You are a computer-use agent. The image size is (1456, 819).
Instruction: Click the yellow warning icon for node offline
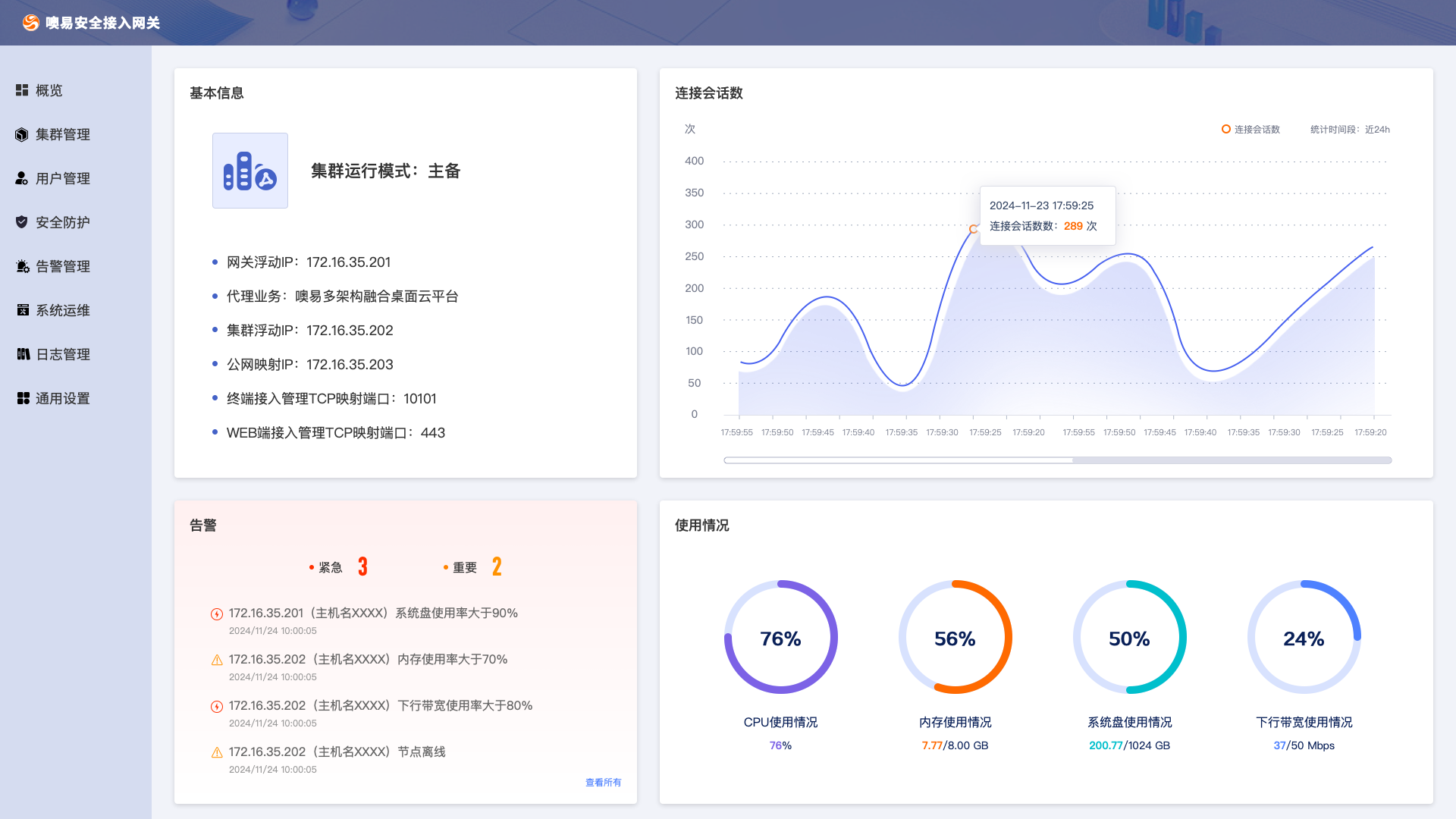217,753
